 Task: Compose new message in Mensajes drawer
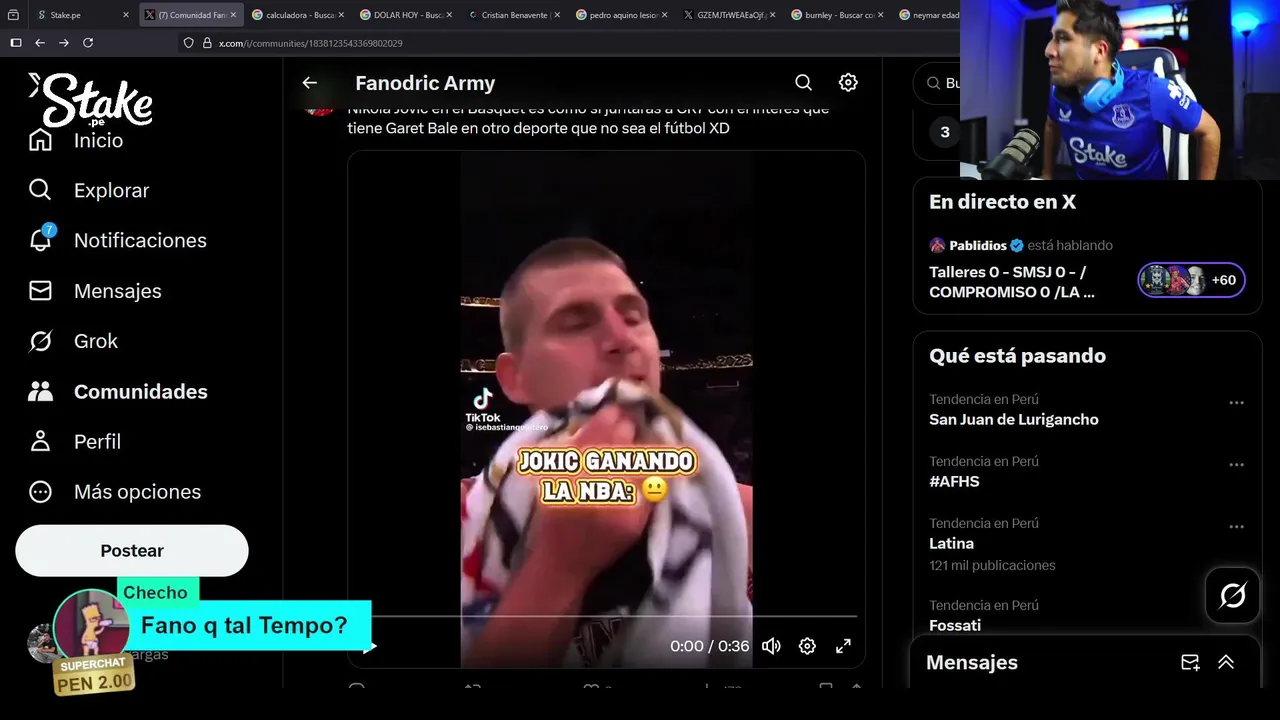click(1190, 662)
